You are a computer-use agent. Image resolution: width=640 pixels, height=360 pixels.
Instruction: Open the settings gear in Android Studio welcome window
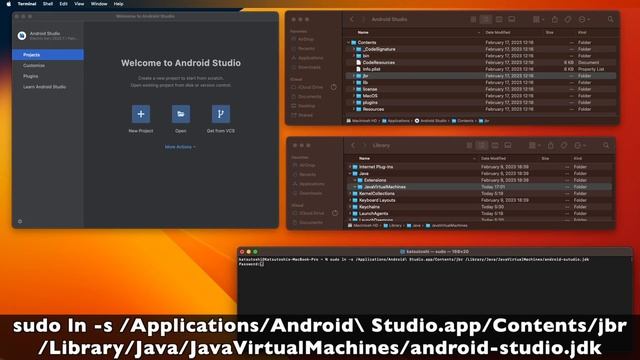click(20, 221)
